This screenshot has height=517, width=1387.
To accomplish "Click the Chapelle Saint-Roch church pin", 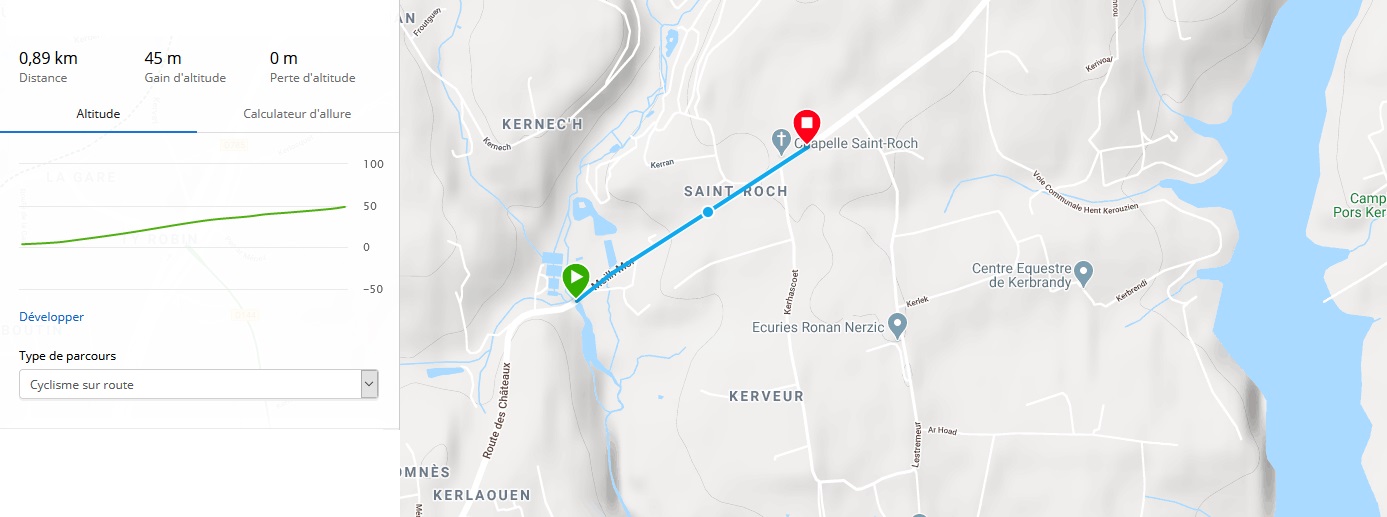I will 783,142.
